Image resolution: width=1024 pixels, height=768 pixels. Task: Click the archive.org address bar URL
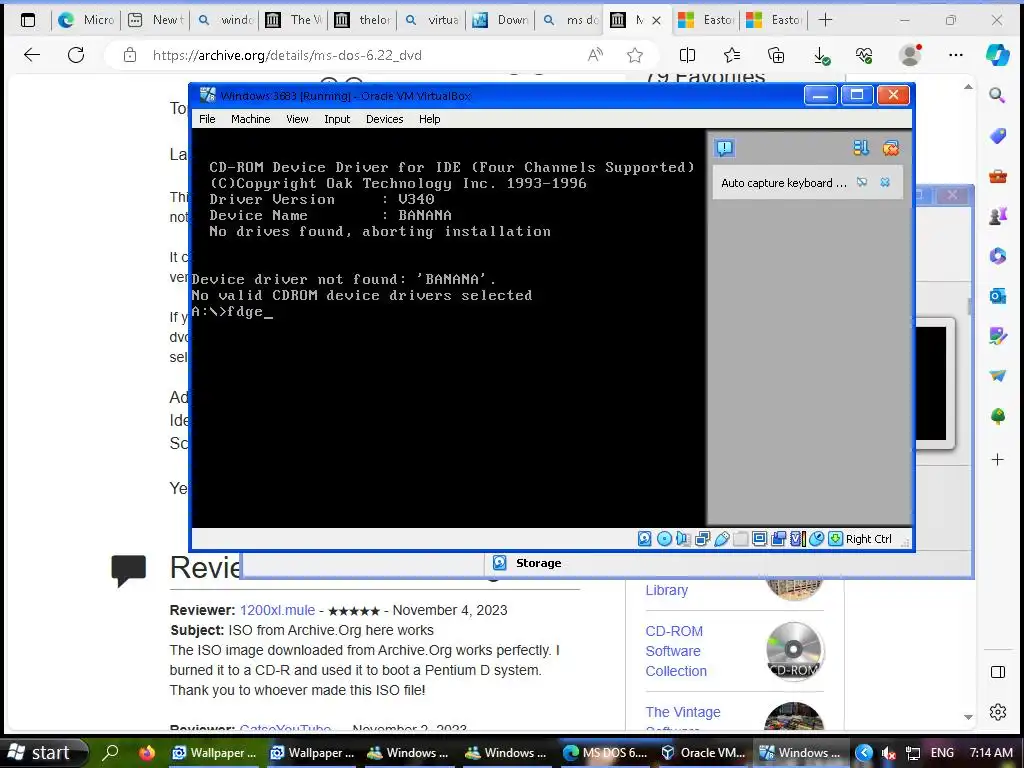click(x=287, y=56)
